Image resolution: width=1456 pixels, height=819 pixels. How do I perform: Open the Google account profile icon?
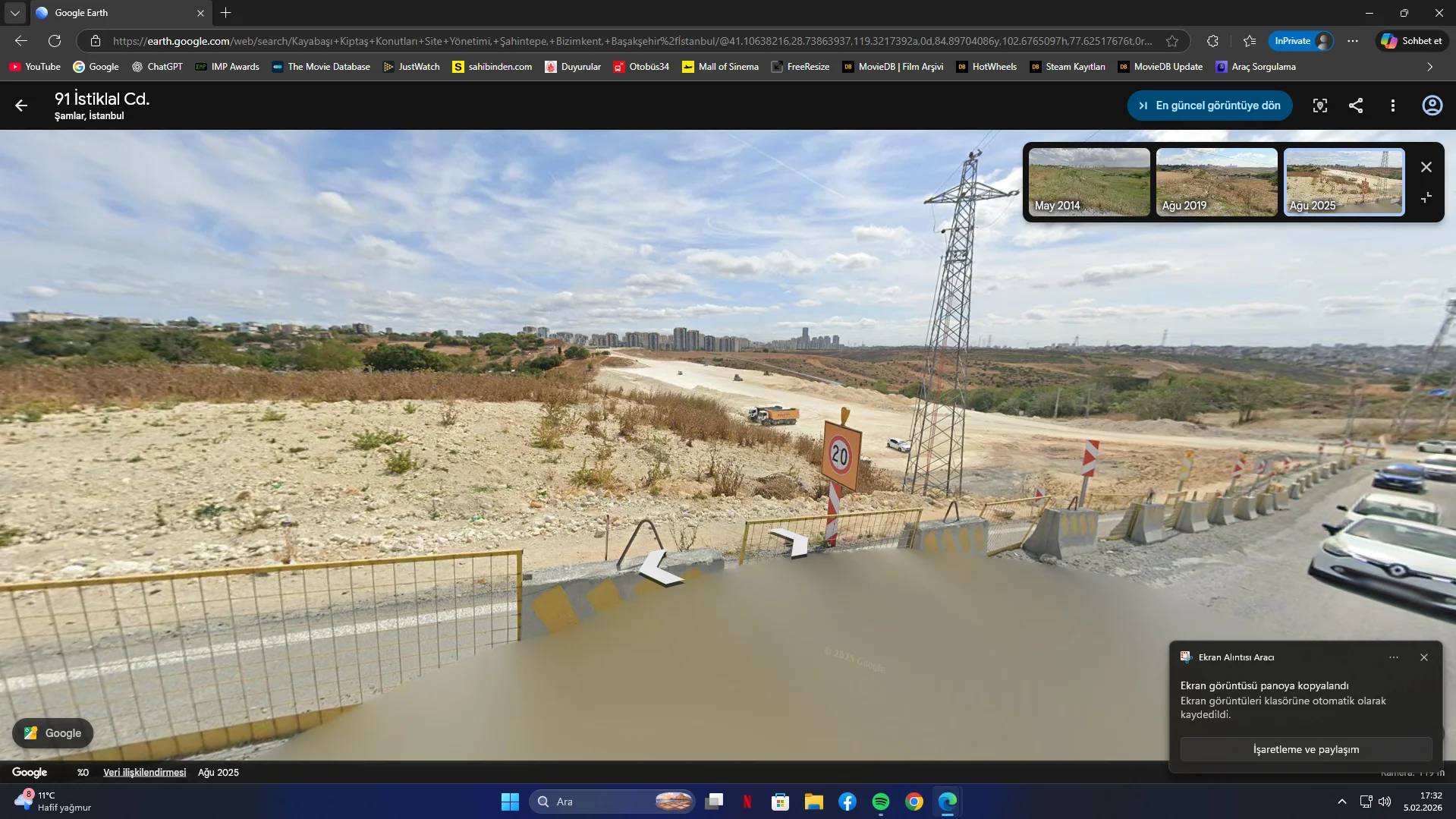point(1432,106)
